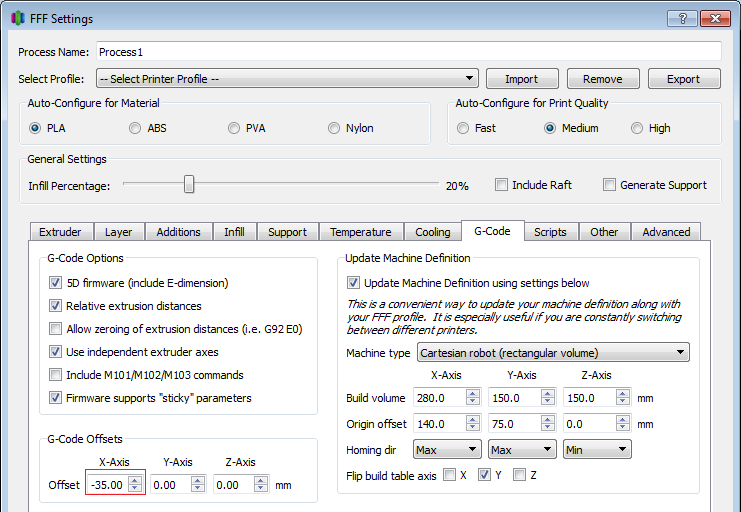Click the Export profile button
Viewport: 741px width, 512px height.
click(684, 79)
